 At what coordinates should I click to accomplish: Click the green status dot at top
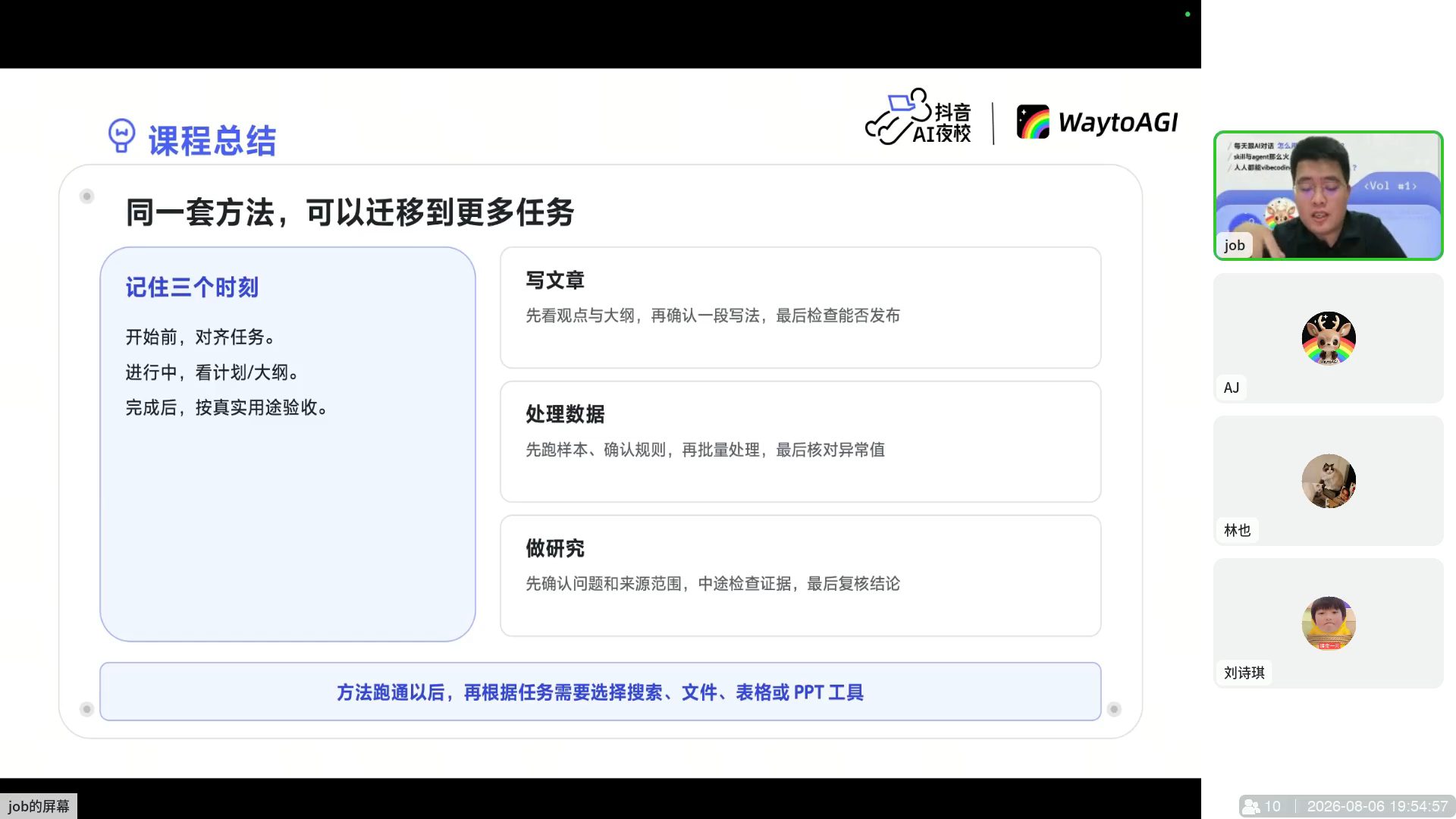1188,14
